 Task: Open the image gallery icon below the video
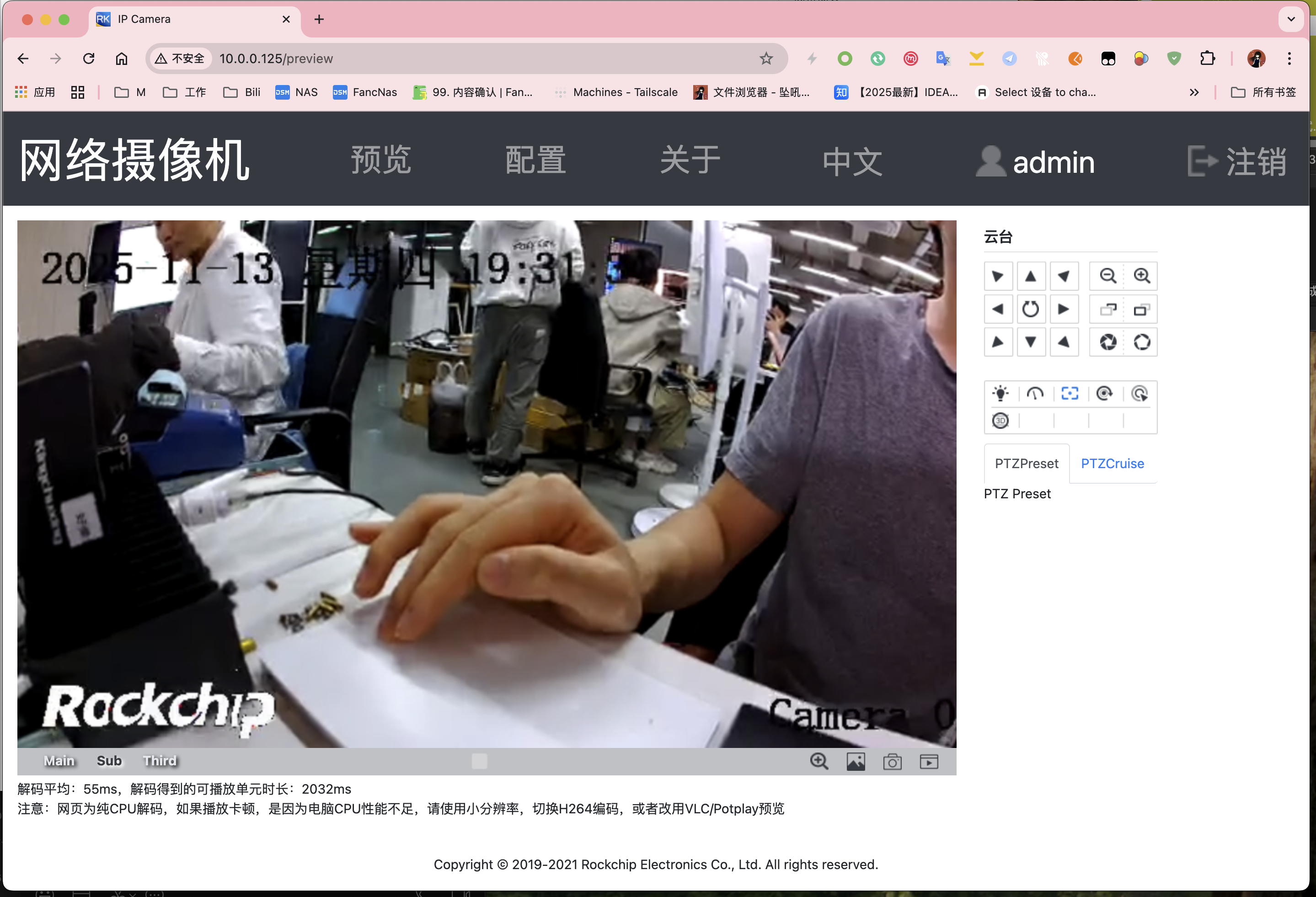(x=856, y=762)
